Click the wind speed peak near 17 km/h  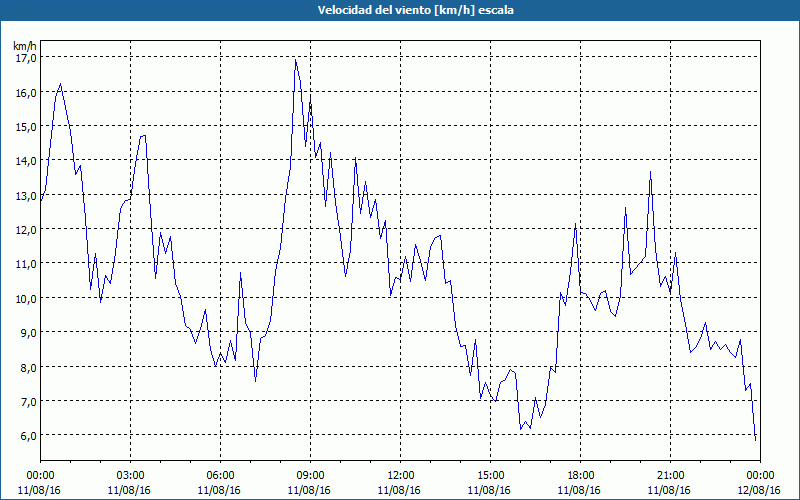[295, 60]
